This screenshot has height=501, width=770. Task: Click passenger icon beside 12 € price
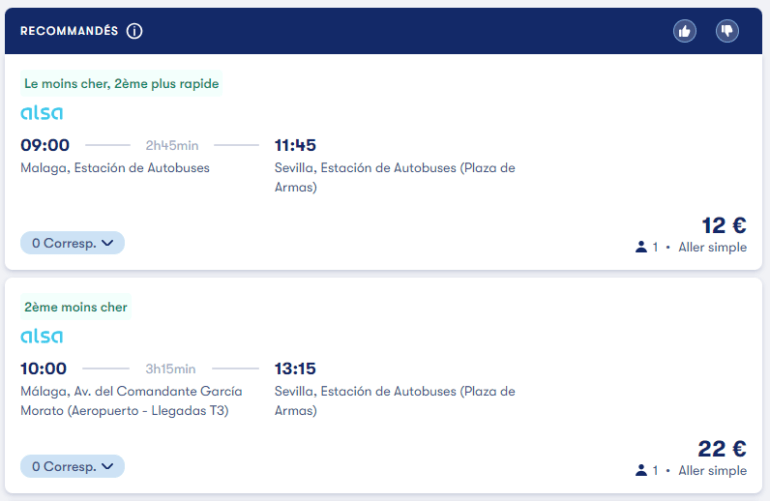[641, 247]
